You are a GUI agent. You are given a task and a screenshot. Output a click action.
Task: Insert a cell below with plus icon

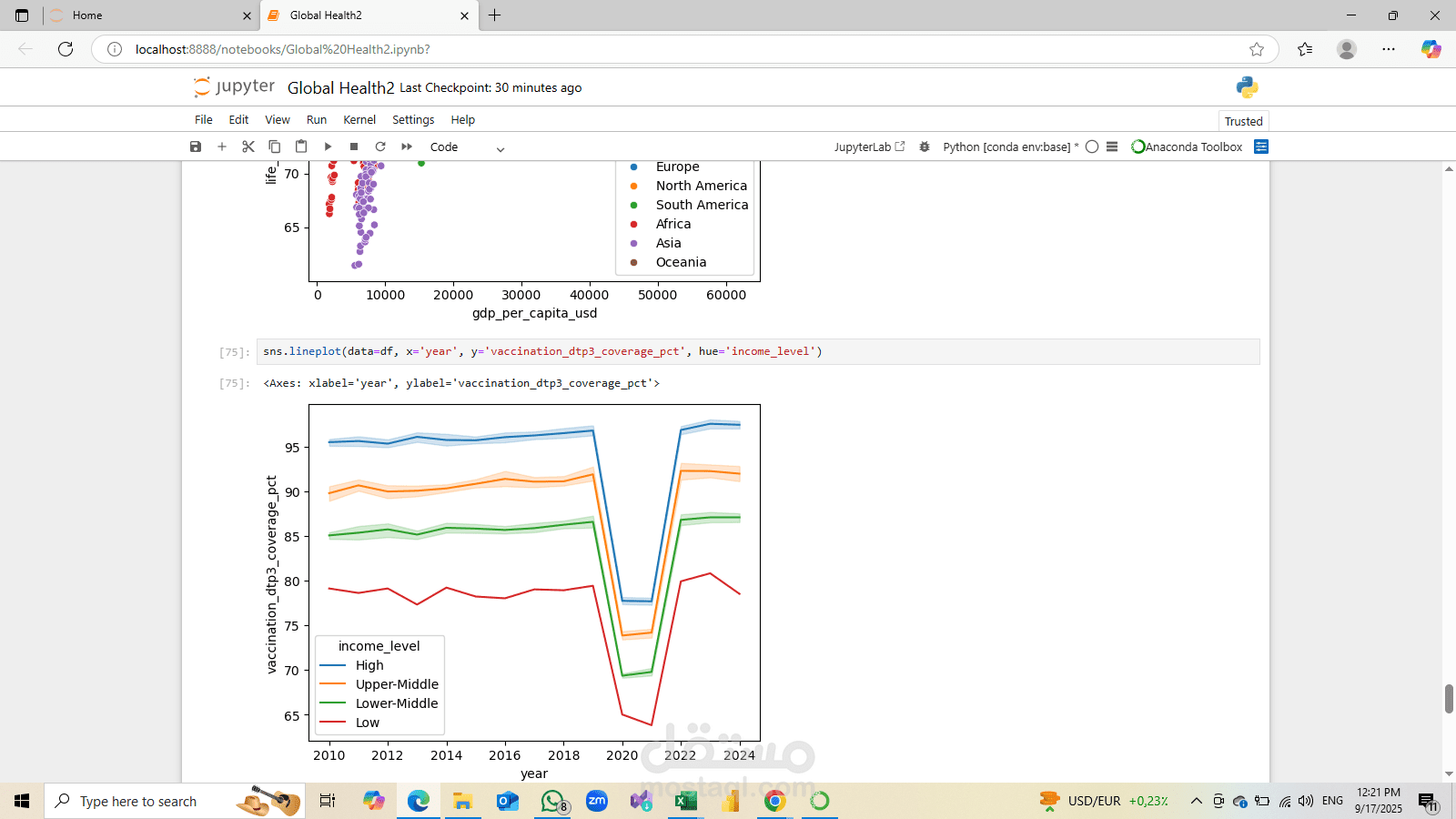pyautogui.click(x=221, y=147)
